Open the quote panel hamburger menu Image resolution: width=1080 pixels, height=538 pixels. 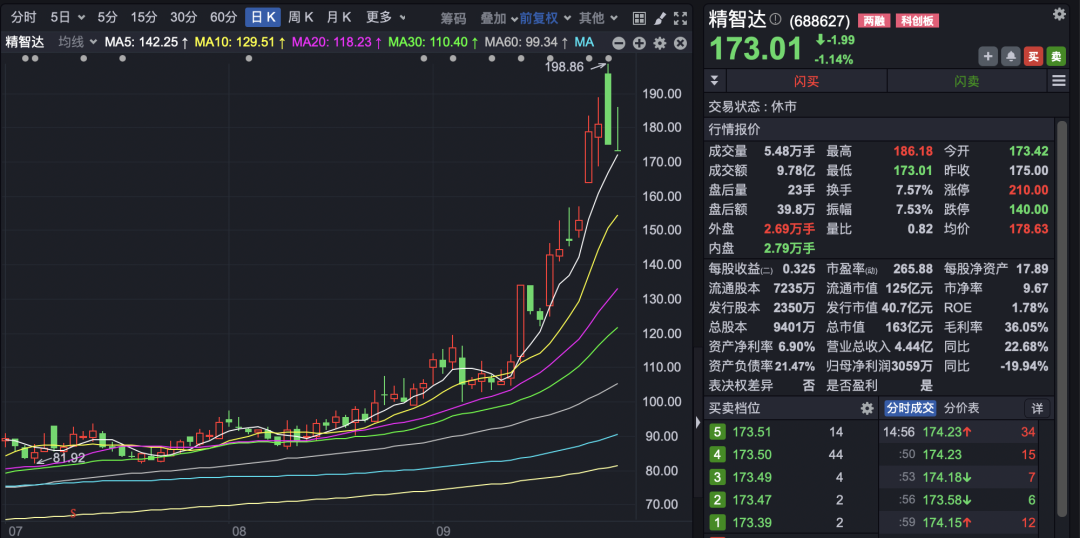tap(1059, 81)
